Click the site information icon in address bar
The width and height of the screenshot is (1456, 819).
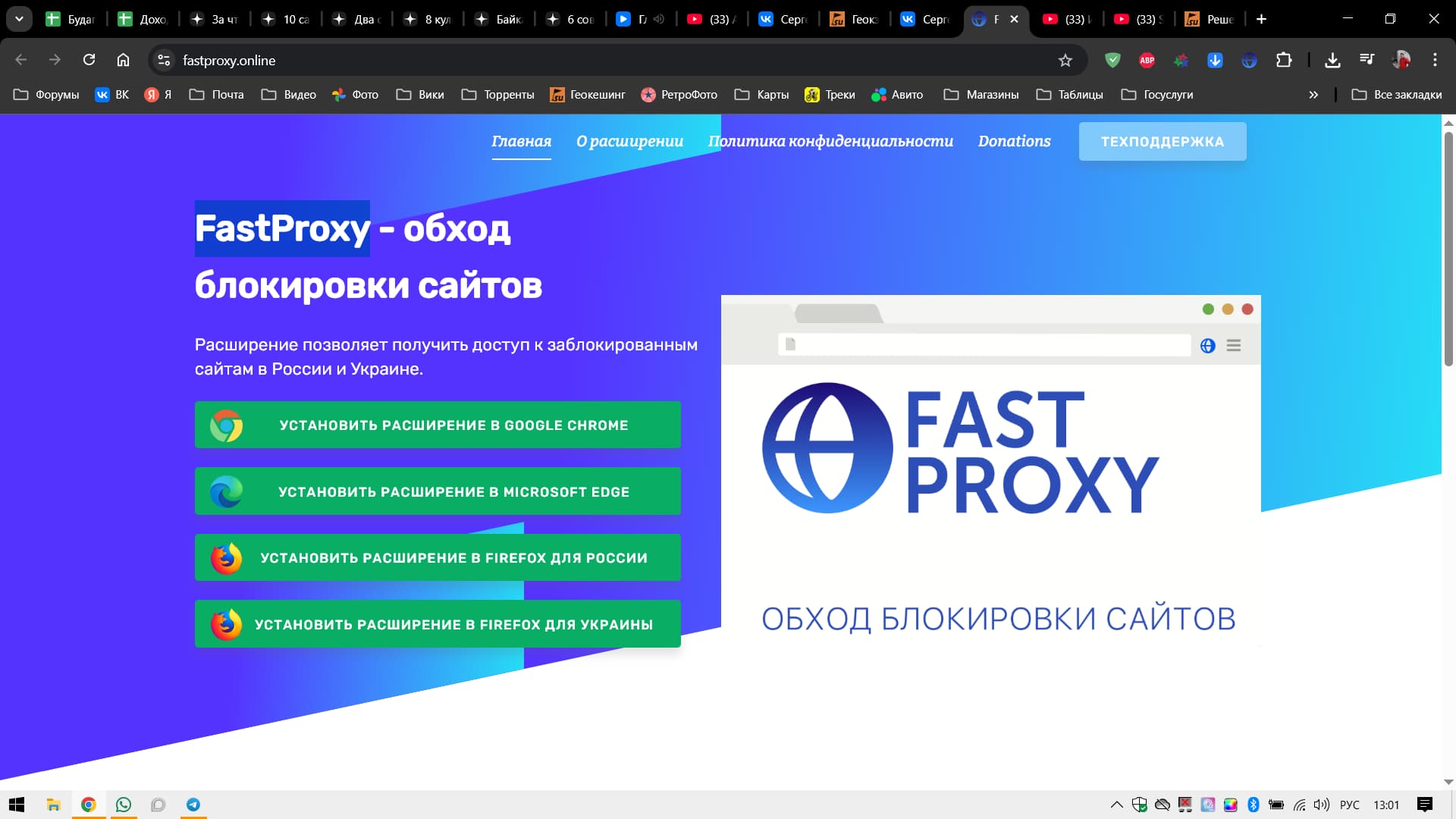coord(164,60)
